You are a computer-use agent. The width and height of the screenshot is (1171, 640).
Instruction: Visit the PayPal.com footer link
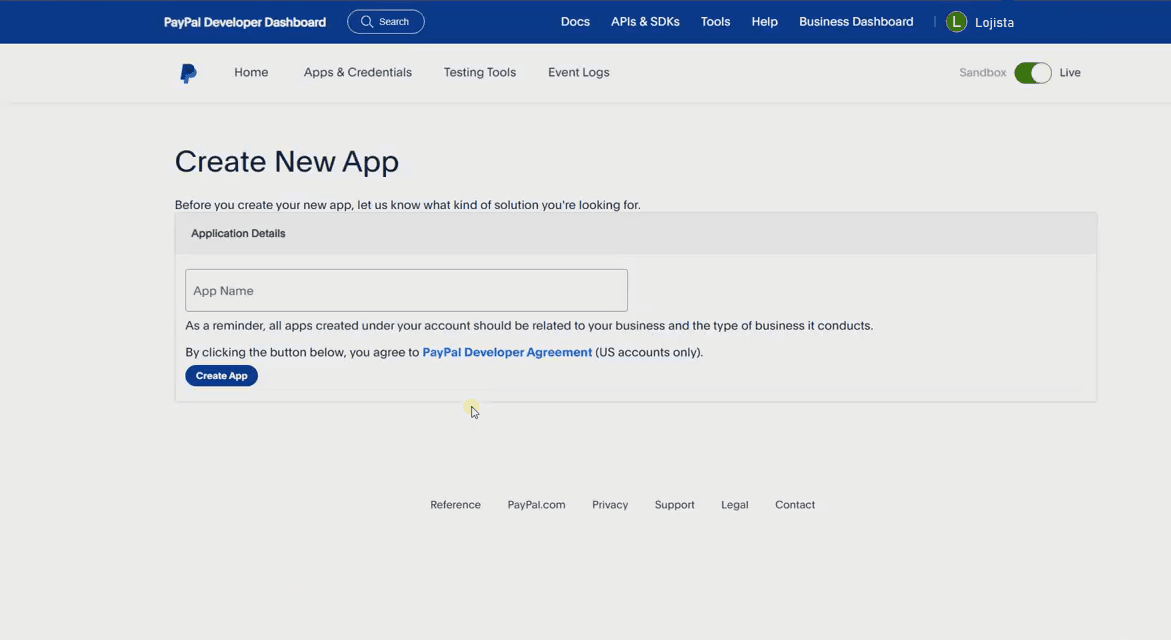536,505
